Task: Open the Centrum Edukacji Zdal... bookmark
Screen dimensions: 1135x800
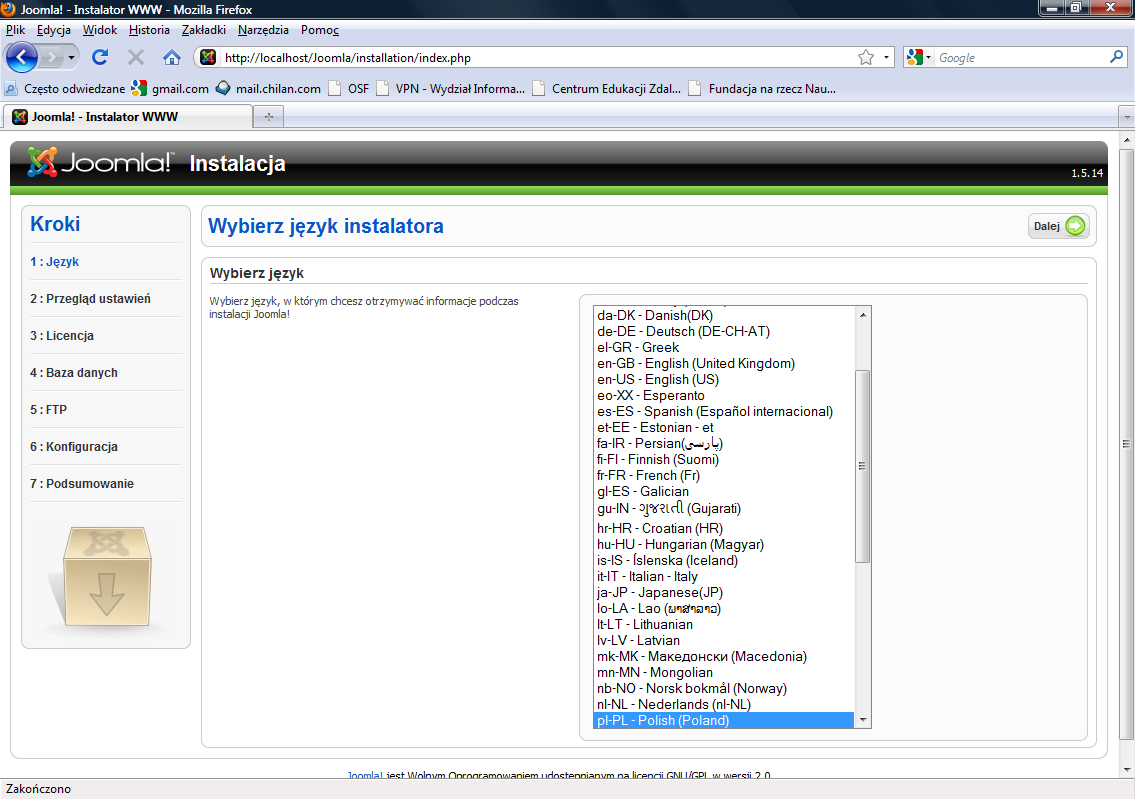Action: click(x=607, y=88)
